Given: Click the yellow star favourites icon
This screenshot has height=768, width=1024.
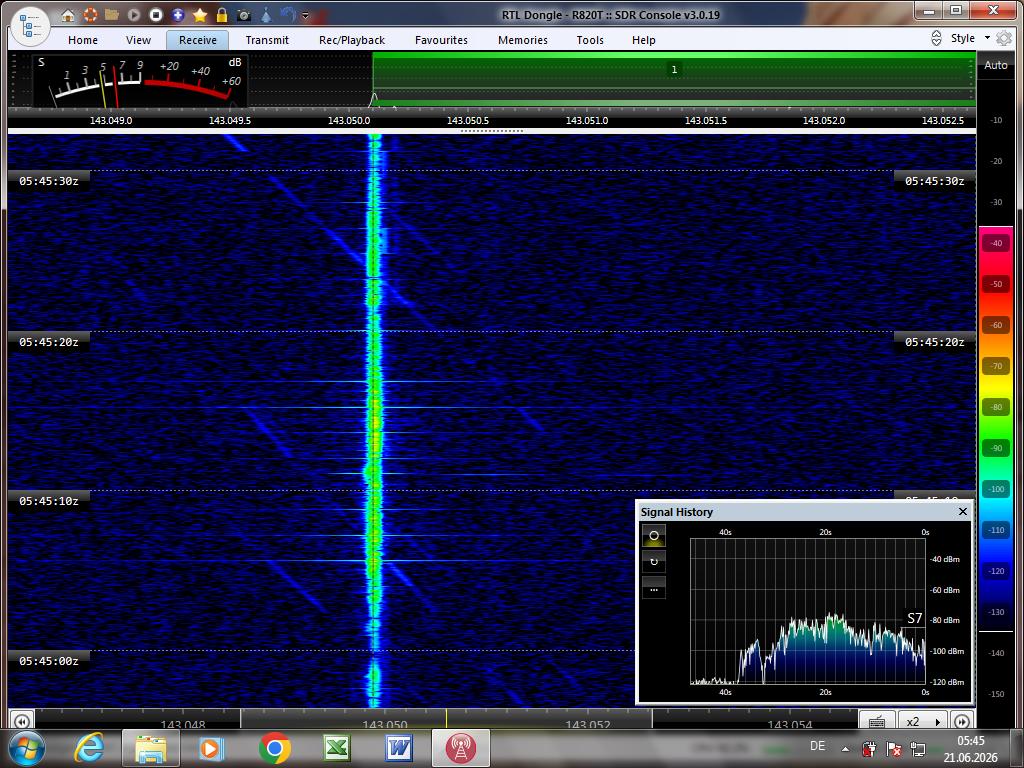Looking at the screenshot, I should tap(200, 14).
